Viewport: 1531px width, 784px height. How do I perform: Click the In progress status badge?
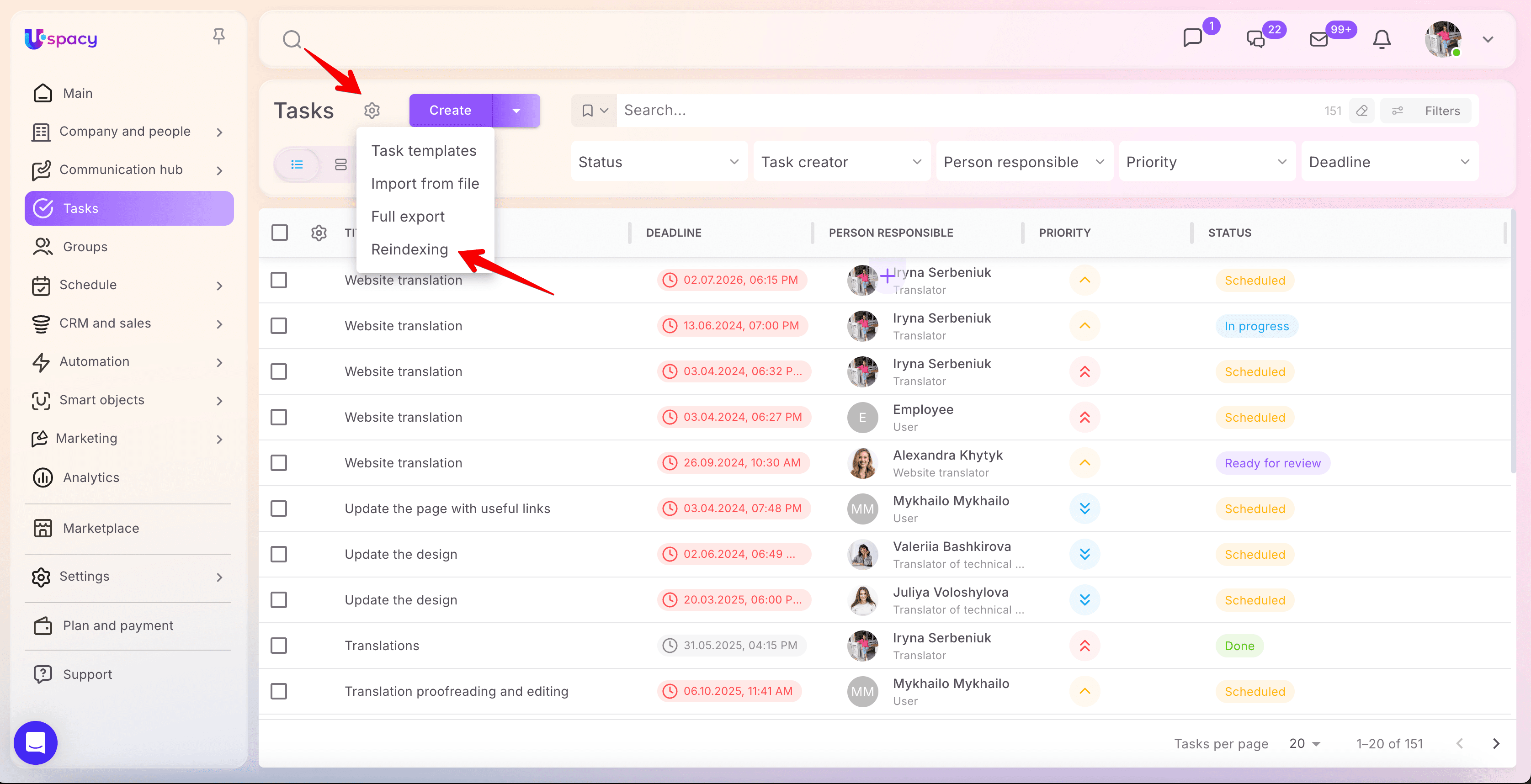(1256, 326)
